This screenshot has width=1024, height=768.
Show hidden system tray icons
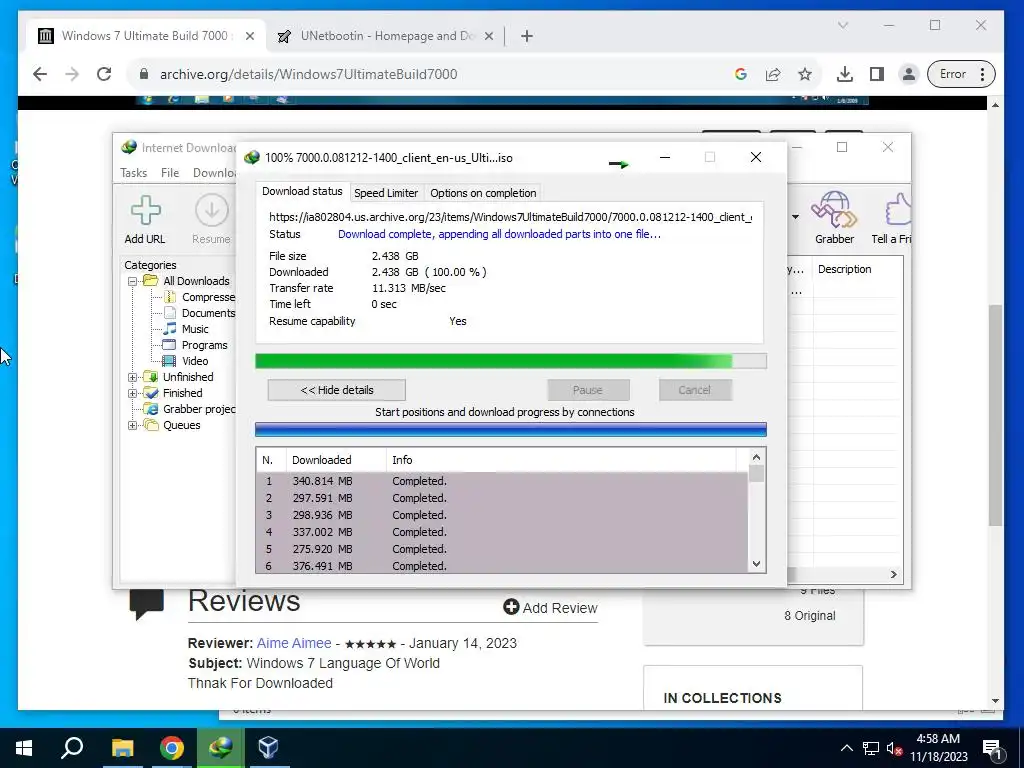(846, 748)
